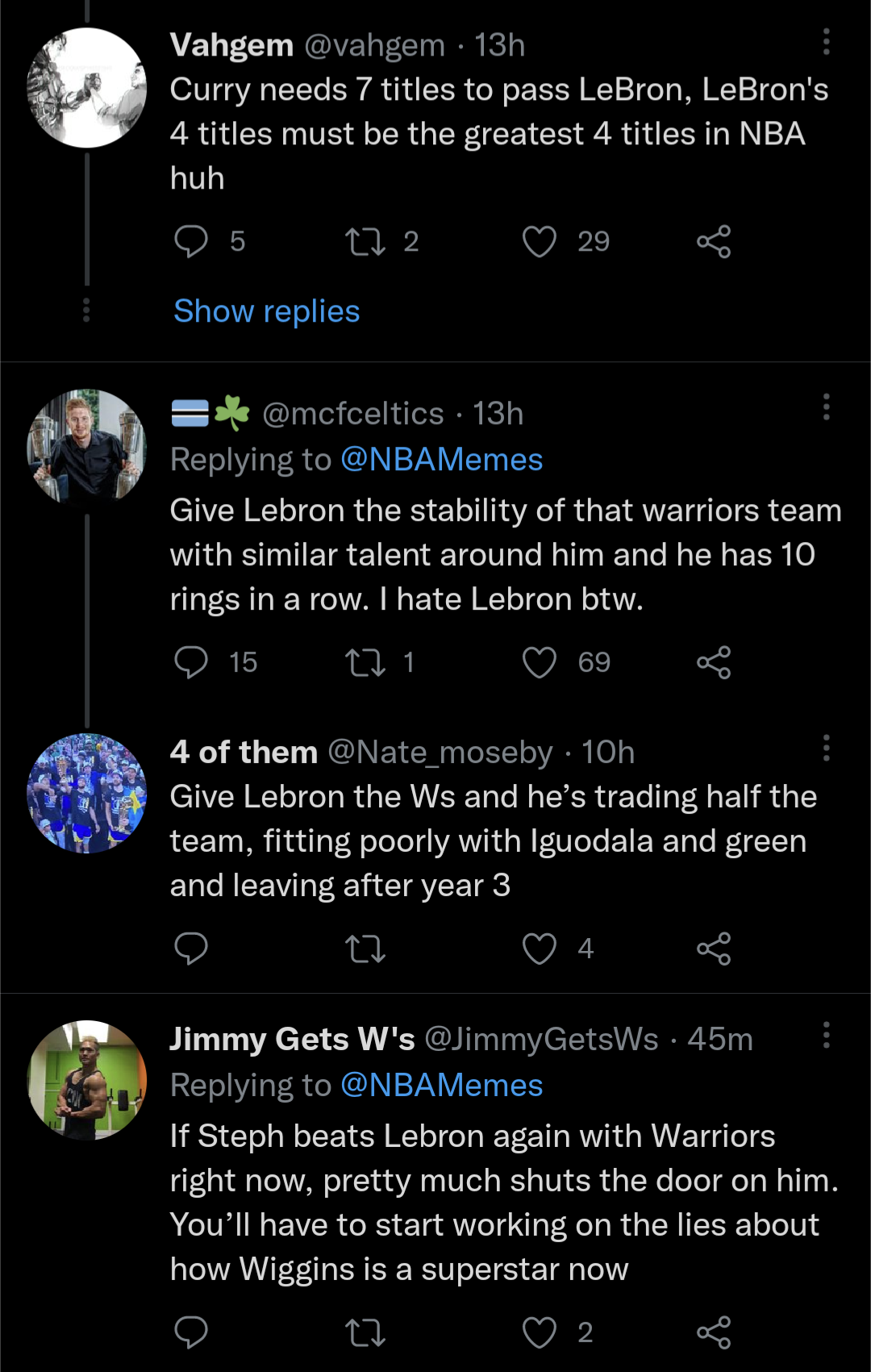Reply to @mcfceltics tweet with 15 replies
This screenshot has width=871, height=1372.
[x=191, y=662]
